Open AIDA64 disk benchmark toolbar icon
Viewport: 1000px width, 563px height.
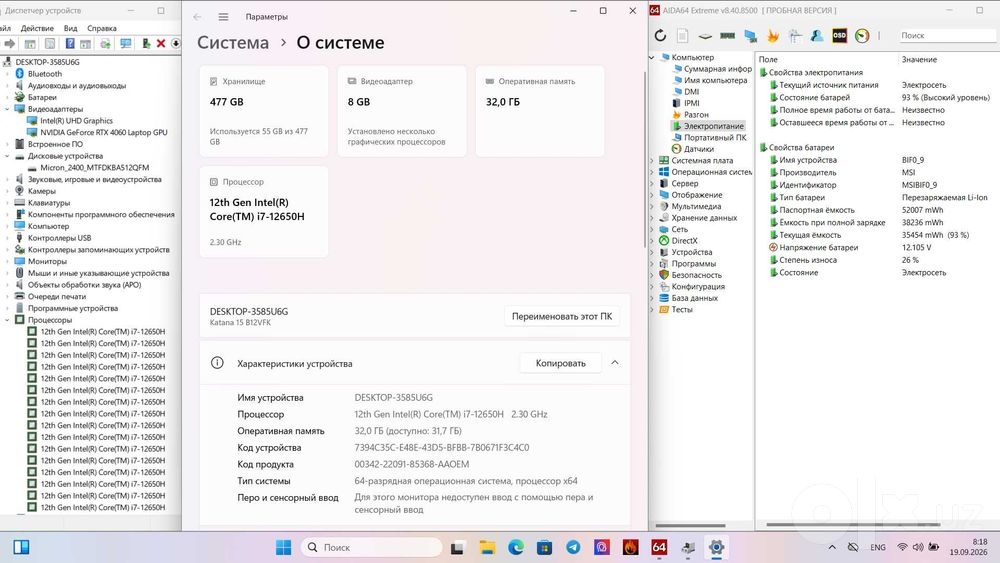(x=705, y=36)
